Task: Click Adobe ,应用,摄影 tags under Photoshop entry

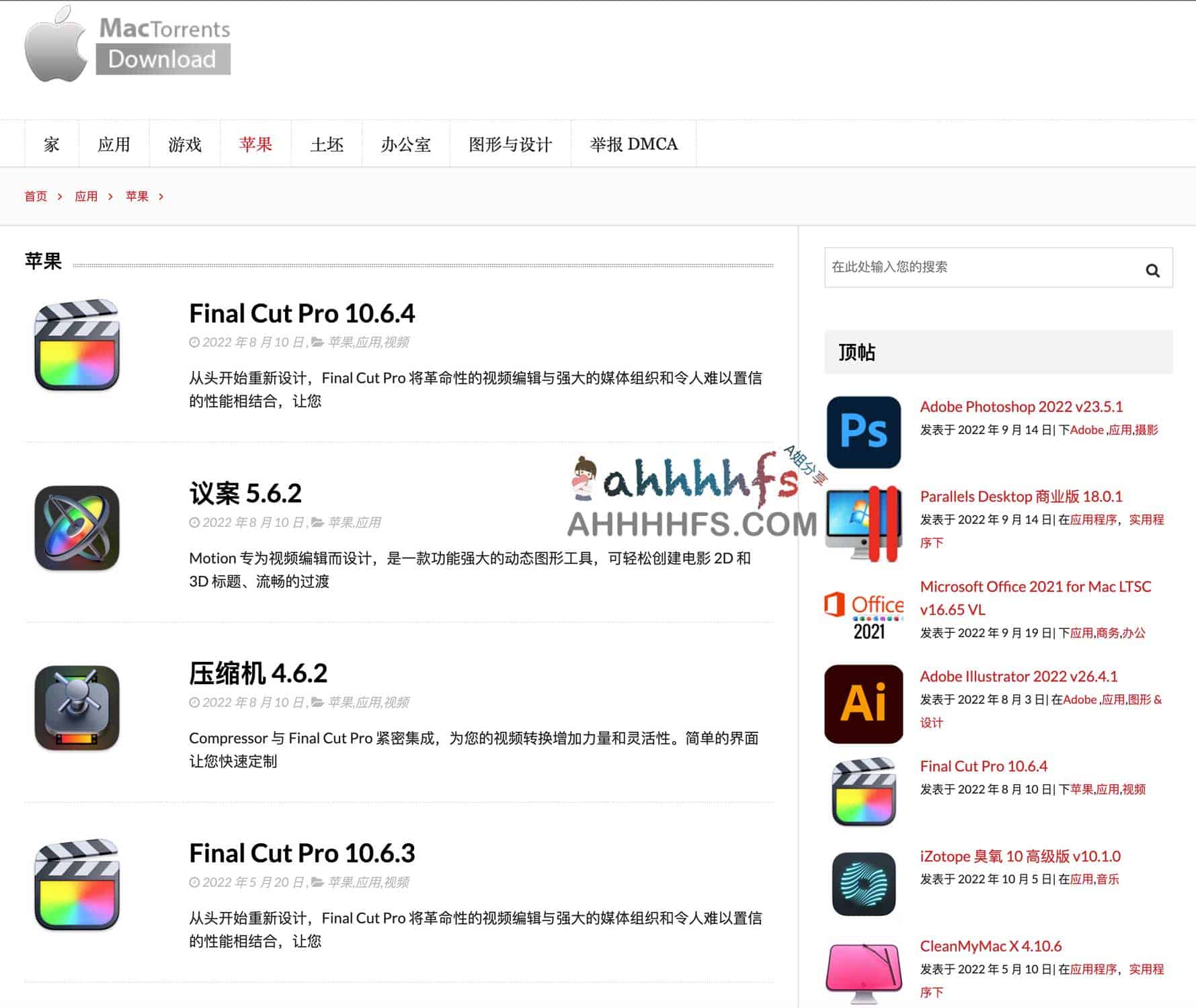Action: 1114,430
